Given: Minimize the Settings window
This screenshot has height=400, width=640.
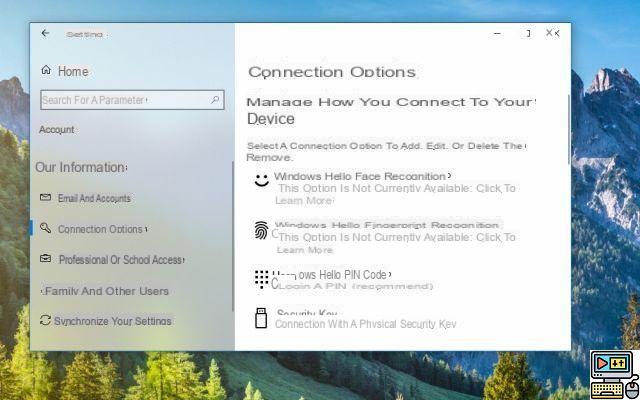Looking at the screenshot, I should tap(497, 33).
